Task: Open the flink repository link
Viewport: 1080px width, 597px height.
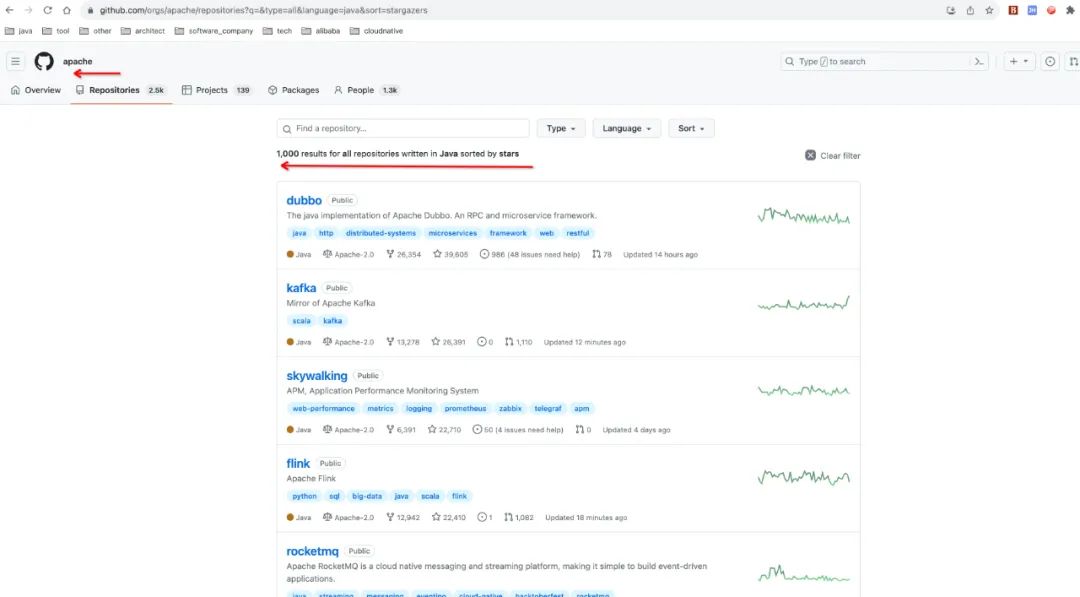Action: 298,463
